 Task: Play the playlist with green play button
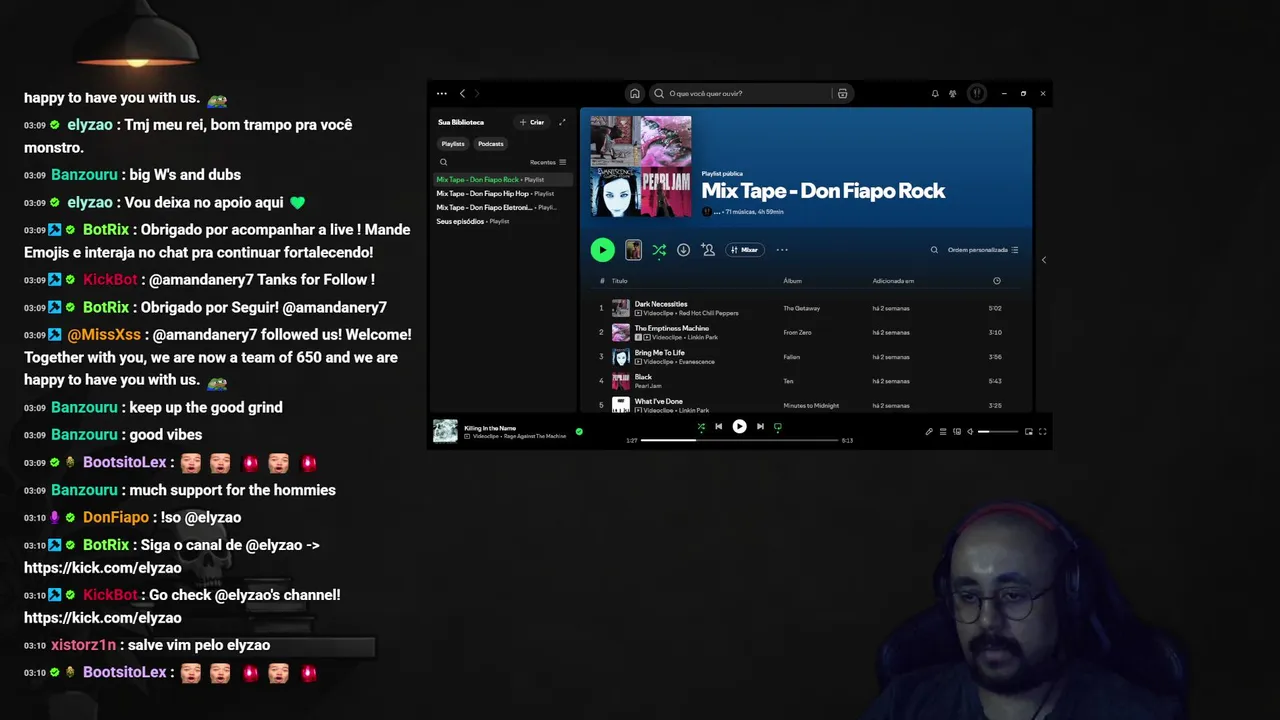602,250
